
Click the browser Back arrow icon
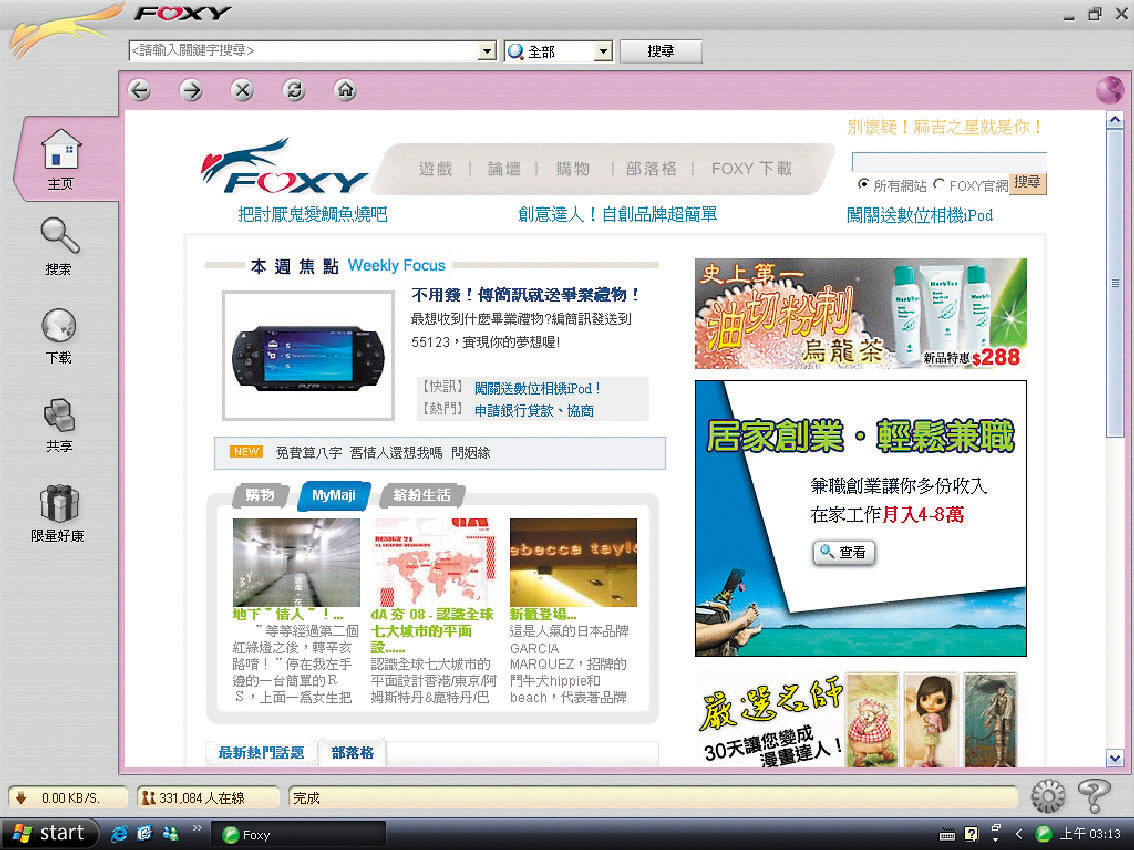140,90
